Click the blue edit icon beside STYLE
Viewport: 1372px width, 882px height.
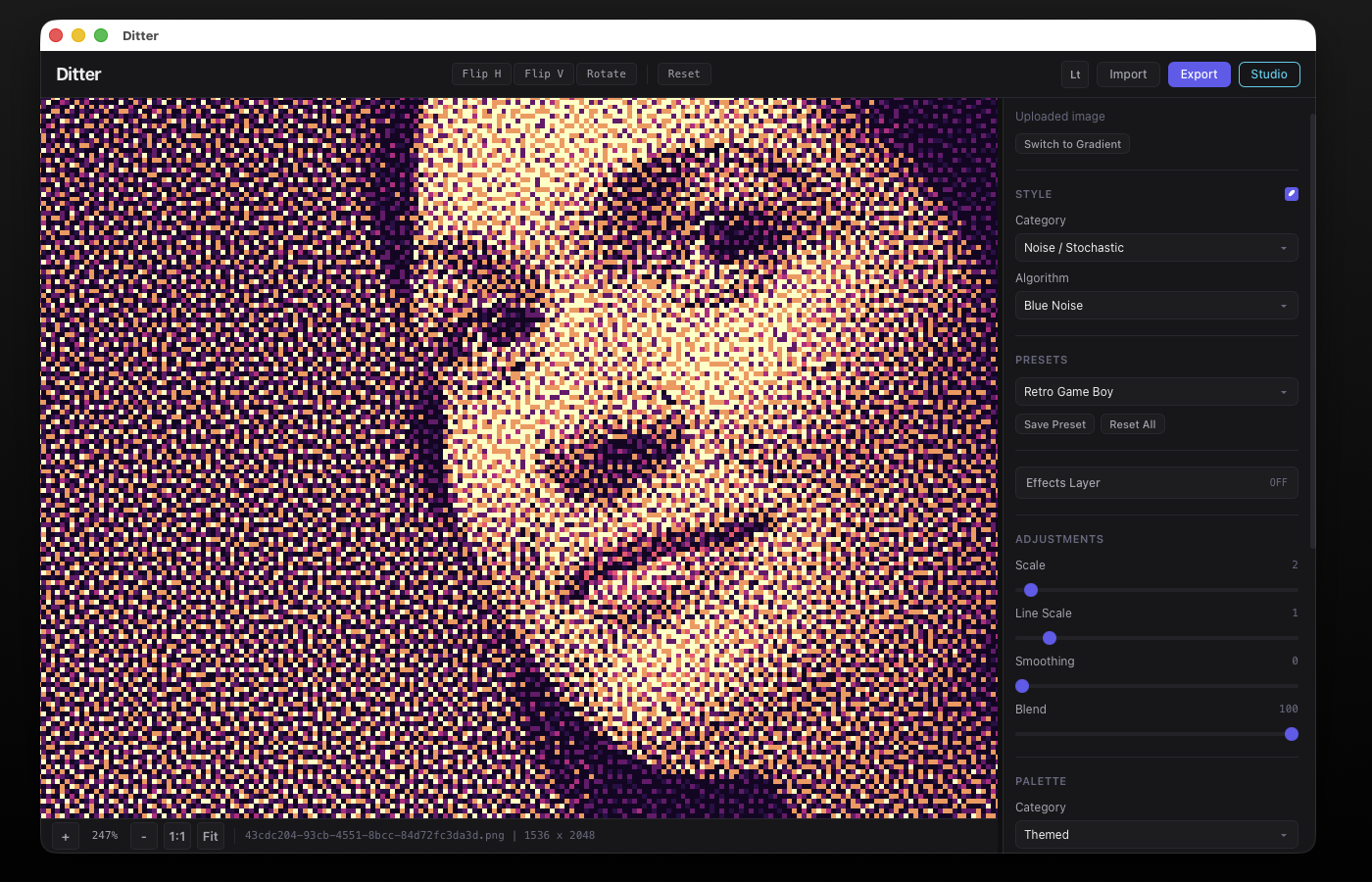click(1291, 194)
